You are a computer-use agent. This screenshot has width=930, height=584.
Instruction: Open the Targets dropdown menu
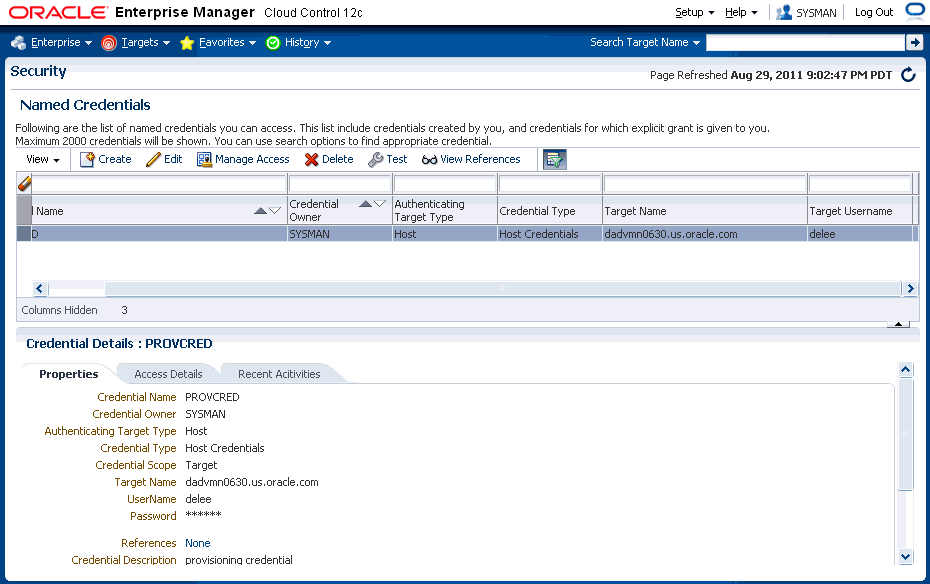coord(146,43)
